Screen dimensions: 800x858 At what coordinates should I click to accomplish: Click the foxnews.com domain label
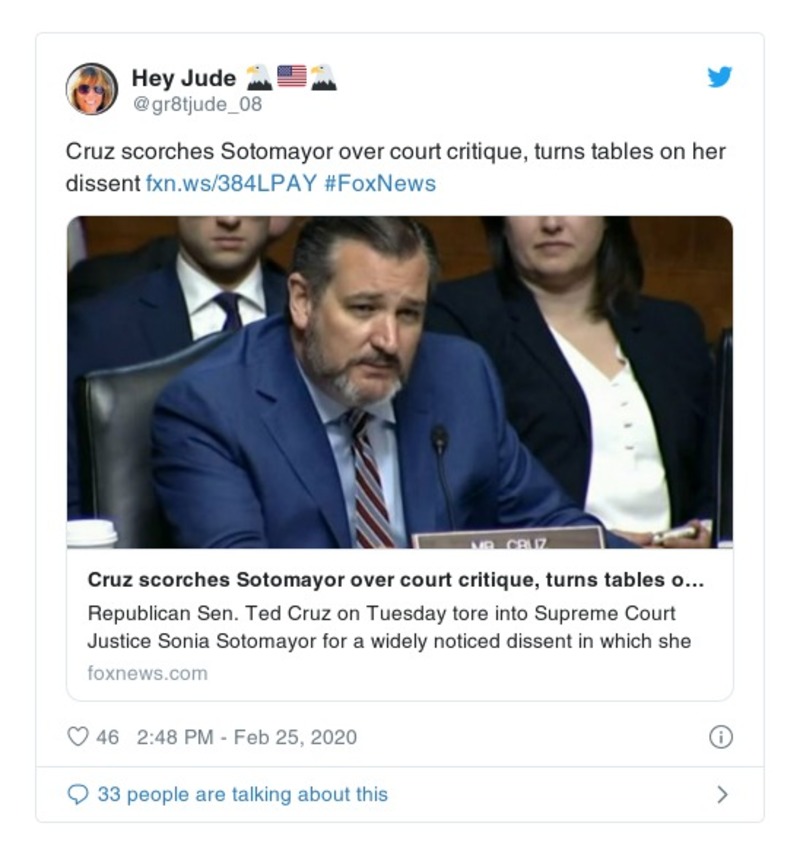click(147, 673)
